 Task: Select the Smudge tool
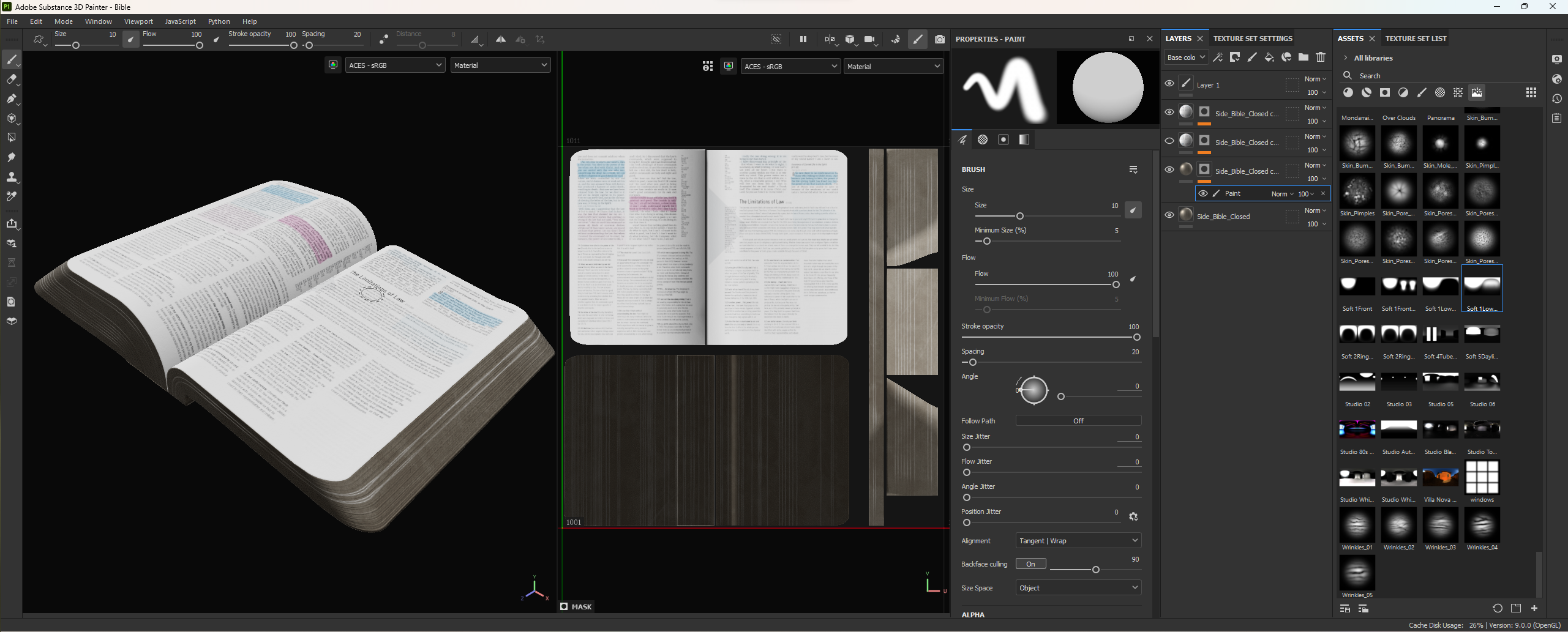coord(11,157)
